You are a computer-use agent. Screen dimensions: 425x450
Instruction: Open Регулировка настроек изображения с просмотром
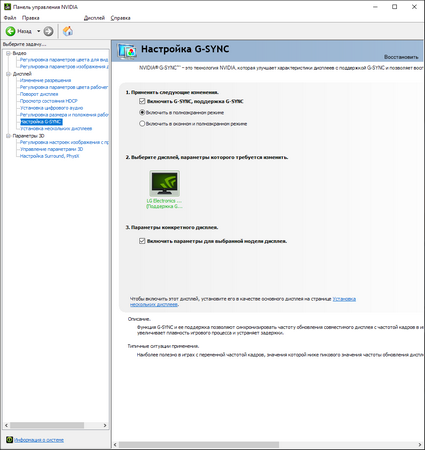coord(64,142)
